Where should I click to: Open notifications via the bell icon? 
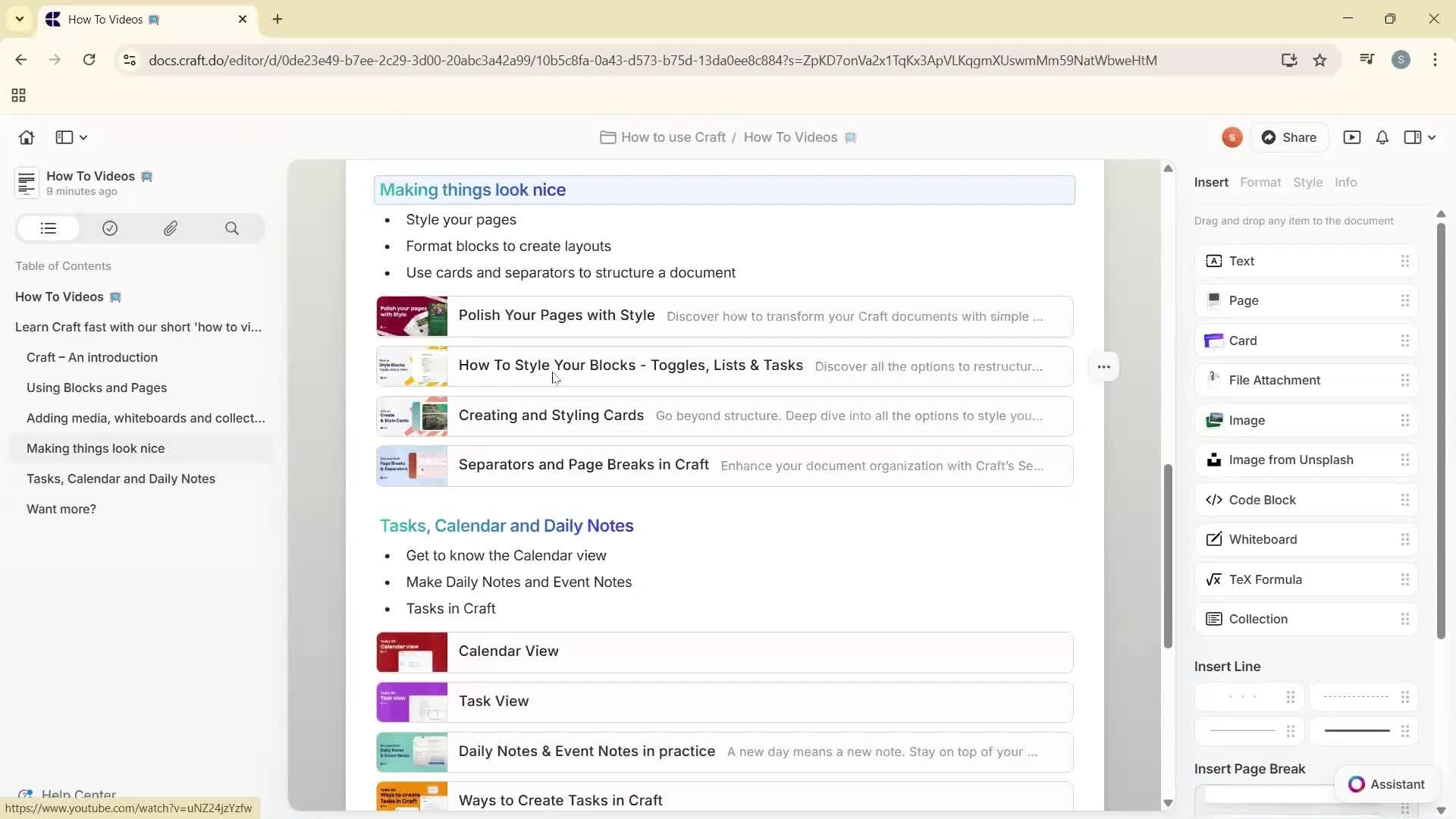(1381, 137)
